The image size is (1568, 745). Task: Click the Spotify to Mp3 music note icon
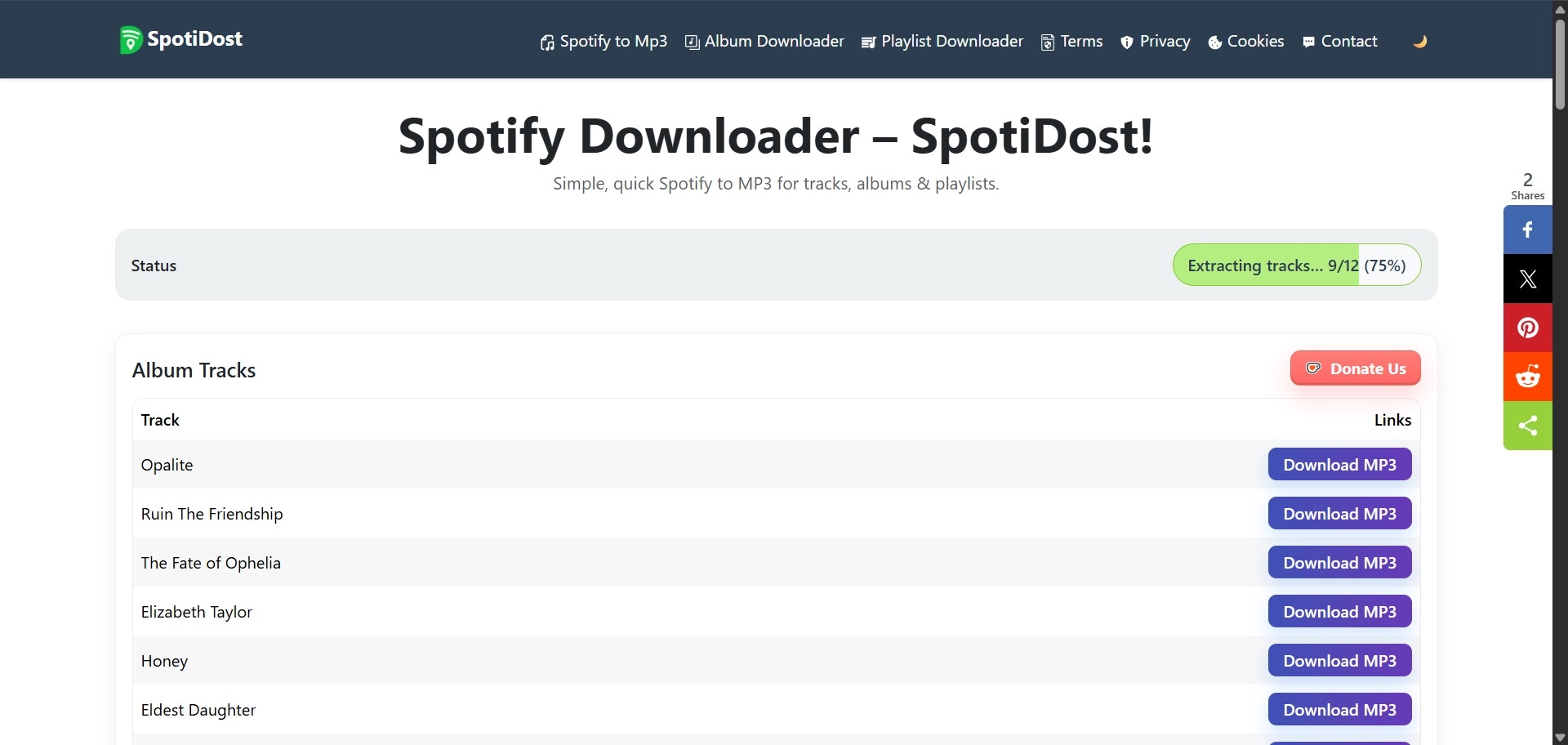click(547, 42)
